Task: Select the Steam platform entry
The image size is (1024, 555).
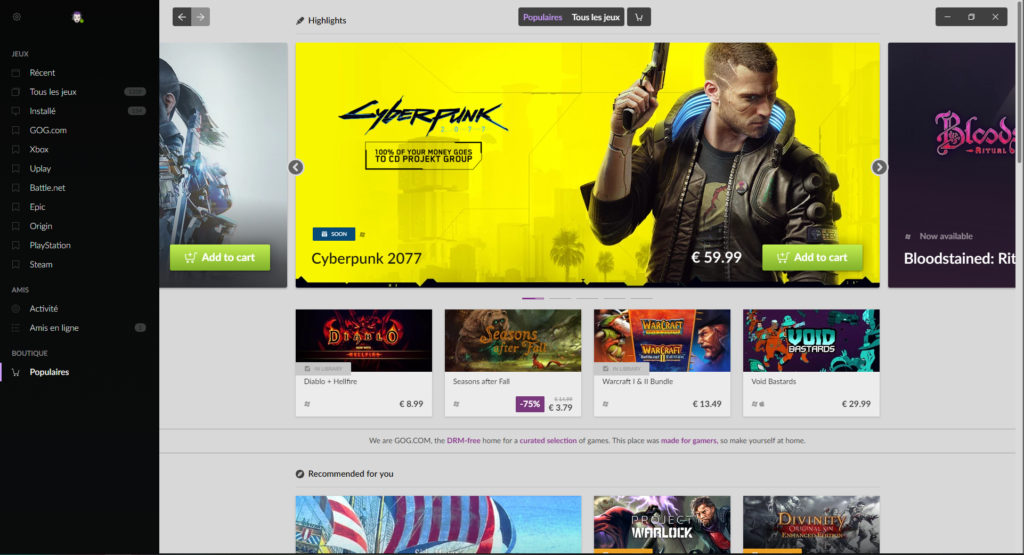Action: pyautogui.click(x=40, y=264)
